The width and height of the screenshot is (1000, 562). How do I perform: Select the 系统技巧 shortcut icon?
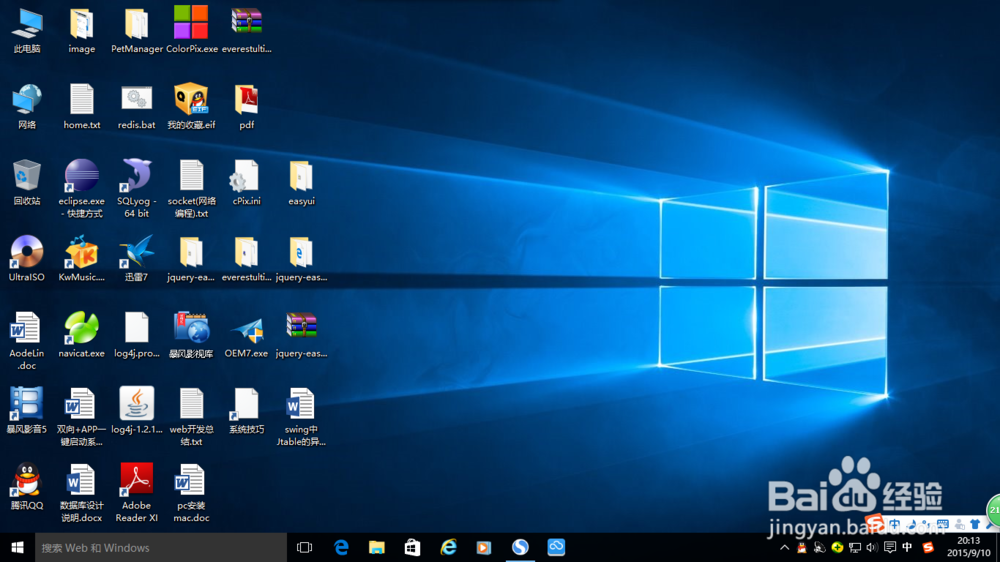pos(246,410)
